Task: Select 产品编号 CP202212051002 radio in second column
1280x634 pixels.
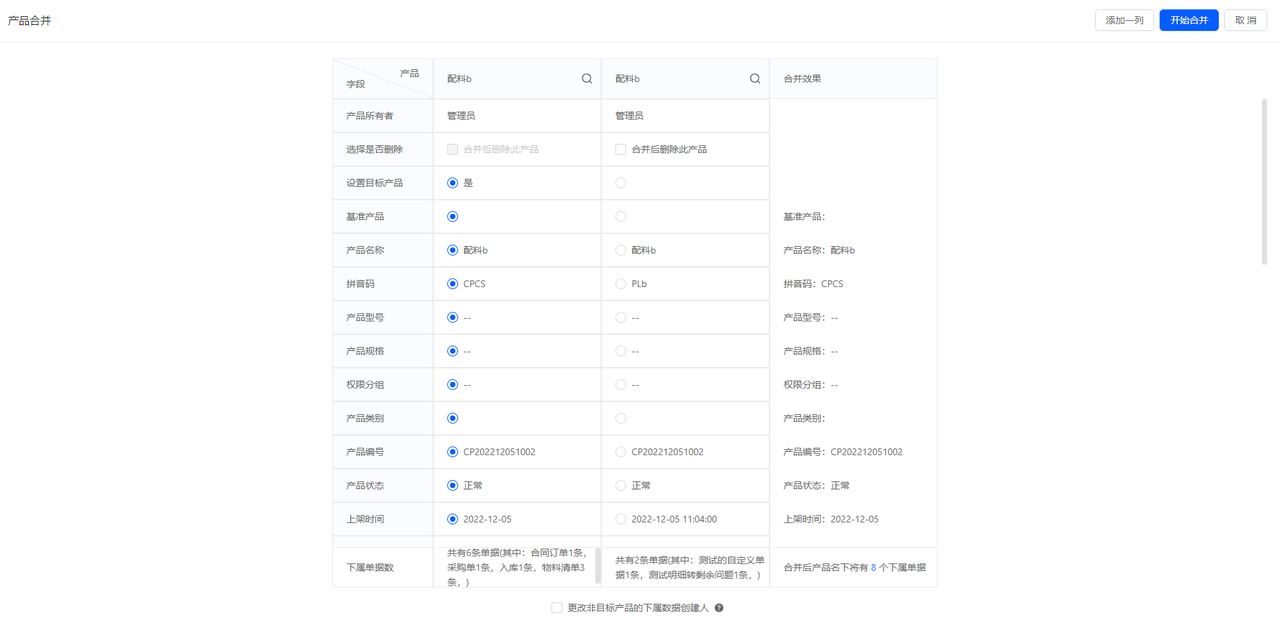Action: point(621,452)
